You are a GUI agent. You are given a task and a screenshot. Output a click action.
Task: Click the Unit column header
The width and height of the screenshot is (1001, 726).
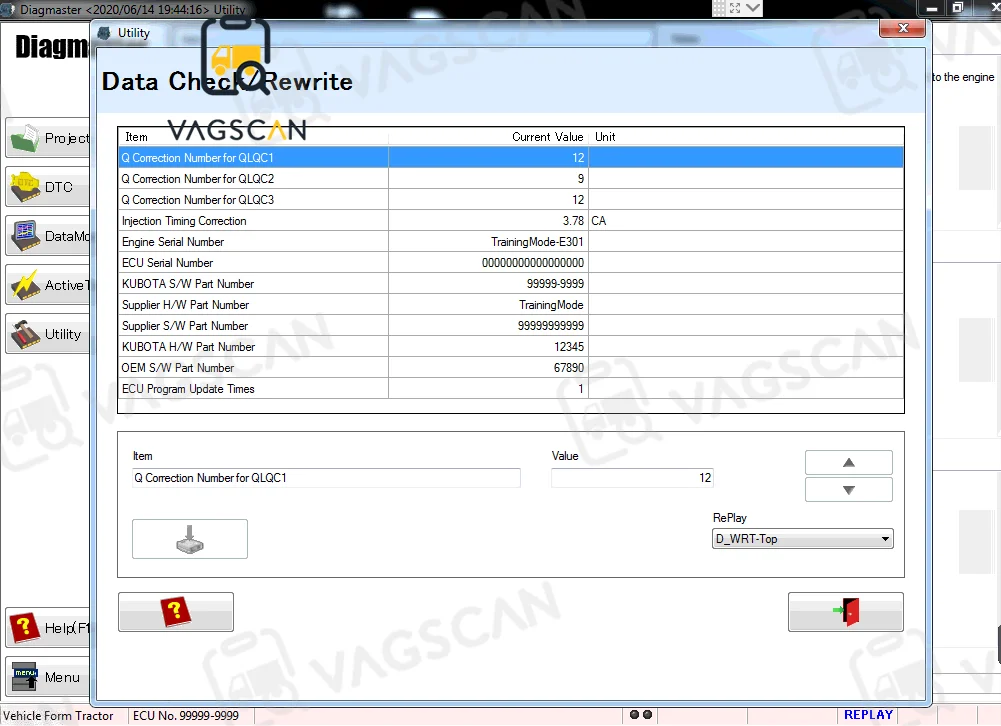point(746,137)
